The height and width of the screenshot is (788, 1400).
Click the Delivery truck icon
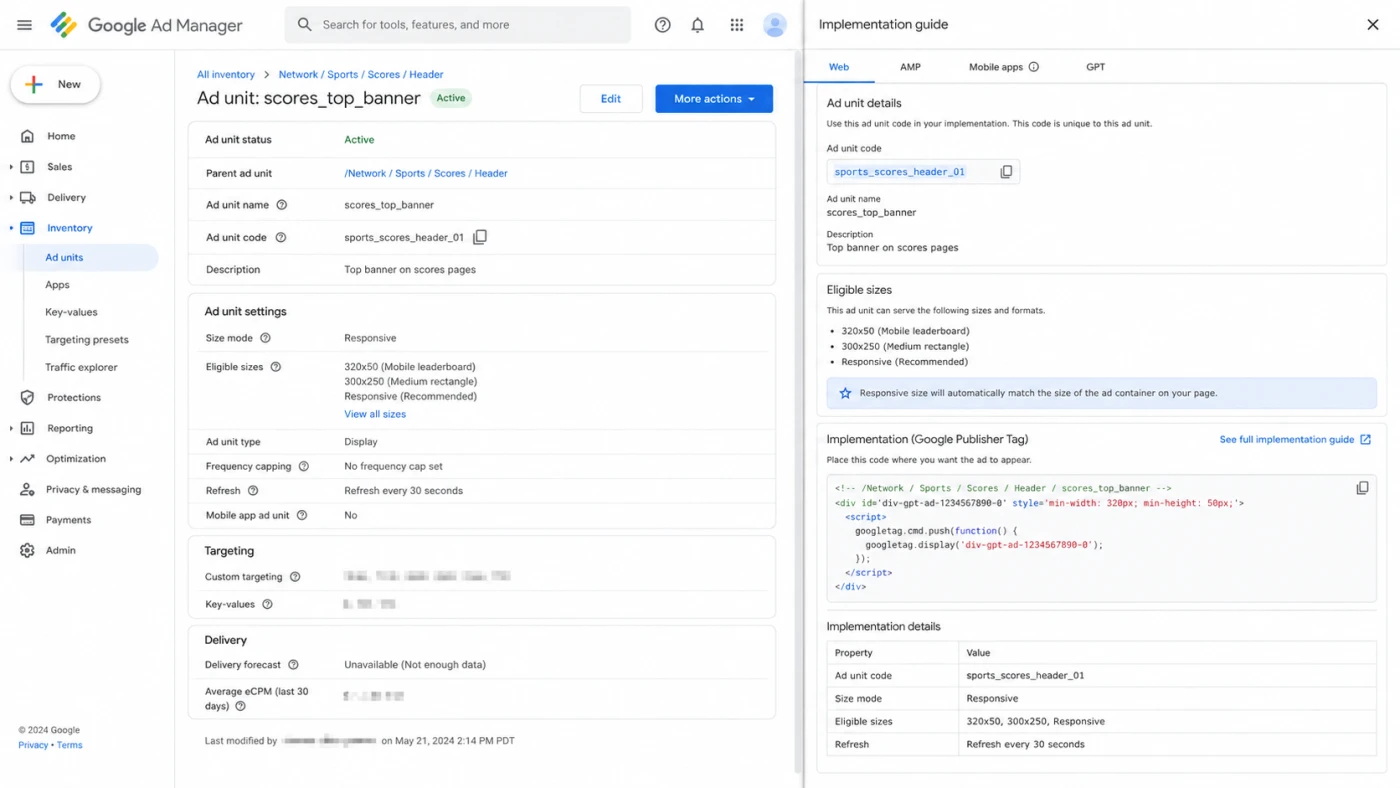(x=27, y=197)
